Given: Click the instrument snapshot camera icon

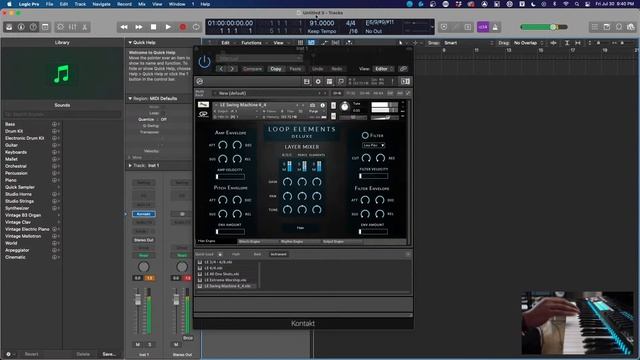Looking at the screenshot, I should coord(313,105).
